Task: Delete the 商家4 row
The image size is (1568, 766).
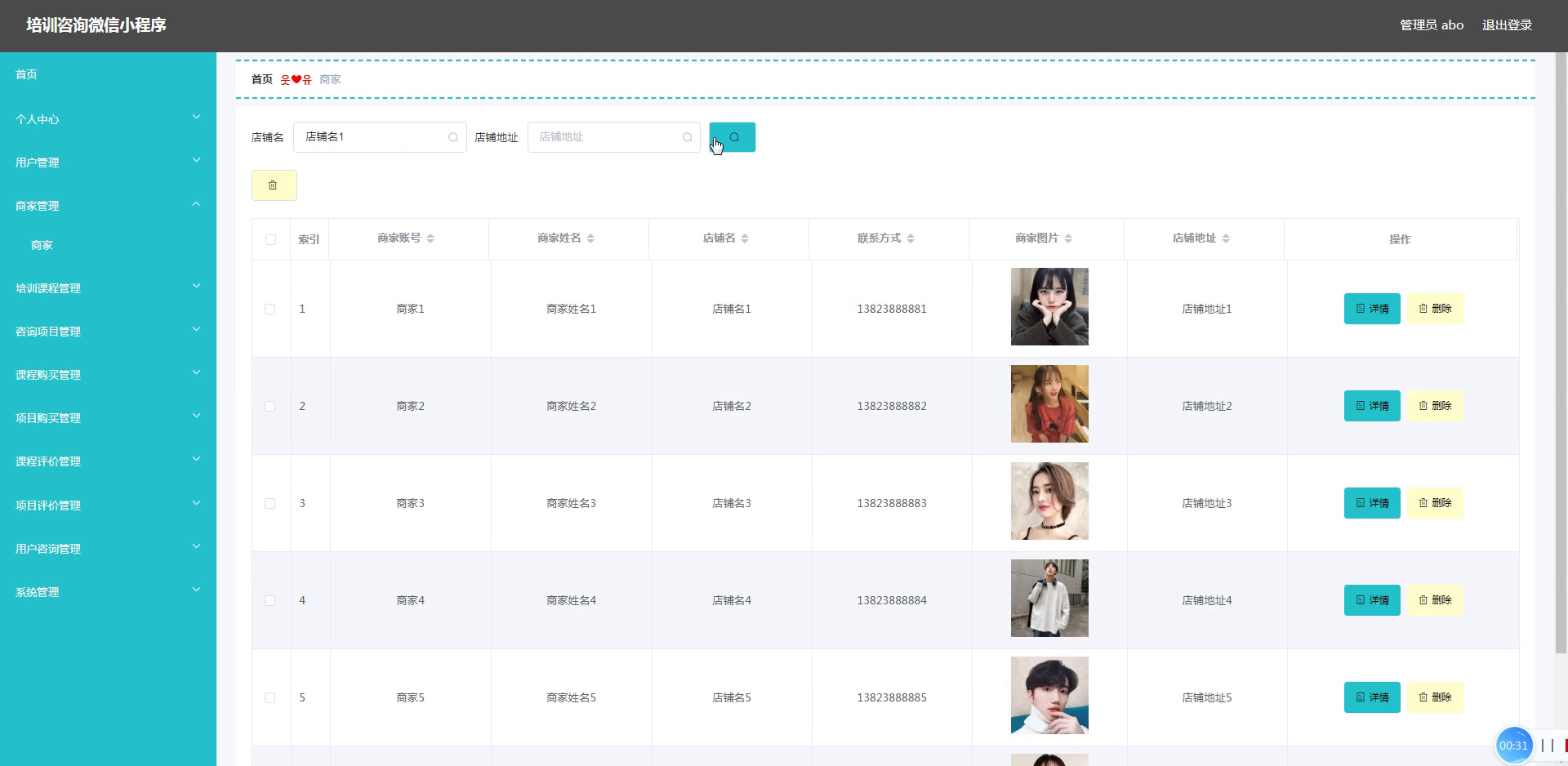Action: coord(1435,600)
